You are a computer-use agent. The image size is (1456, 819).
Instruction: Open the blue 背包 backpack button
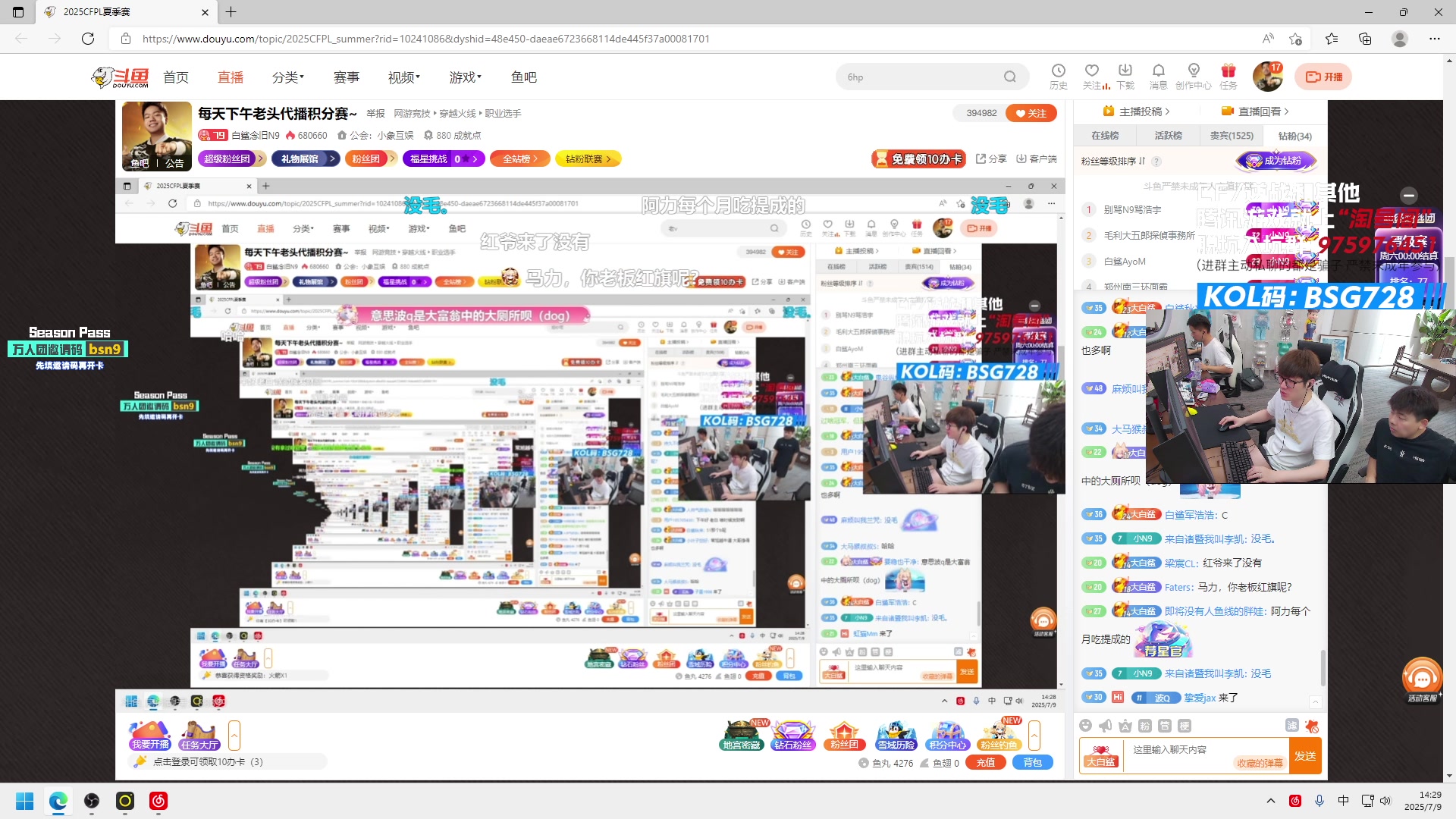pos(1033,763)
